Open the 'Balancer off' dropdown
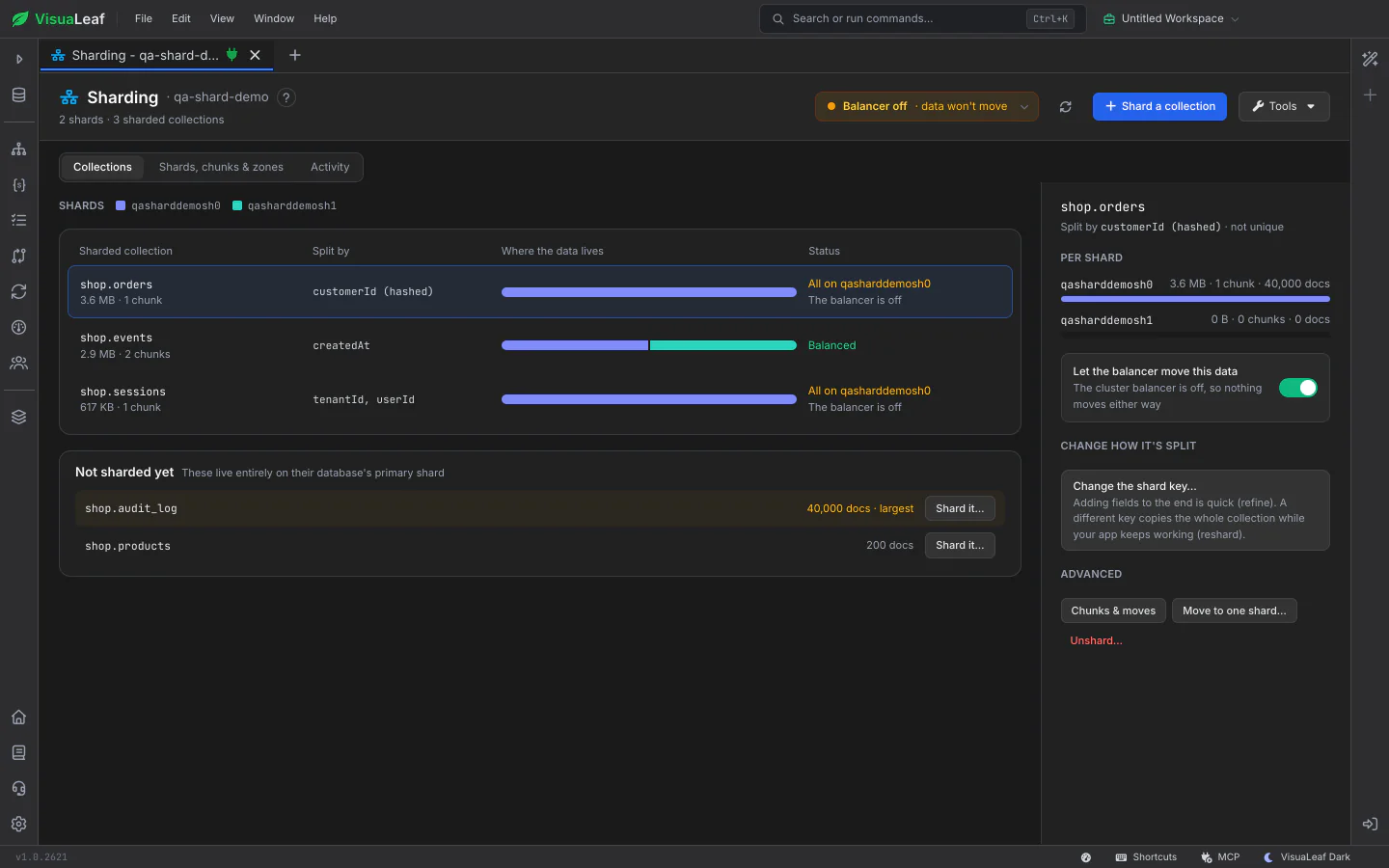The image size is (1389, 868). (926, 106)
